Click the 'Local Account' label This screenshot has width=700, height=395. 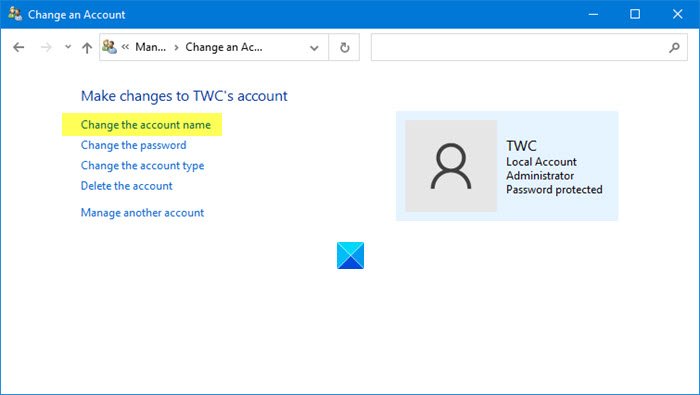click(x=541, y=162)
